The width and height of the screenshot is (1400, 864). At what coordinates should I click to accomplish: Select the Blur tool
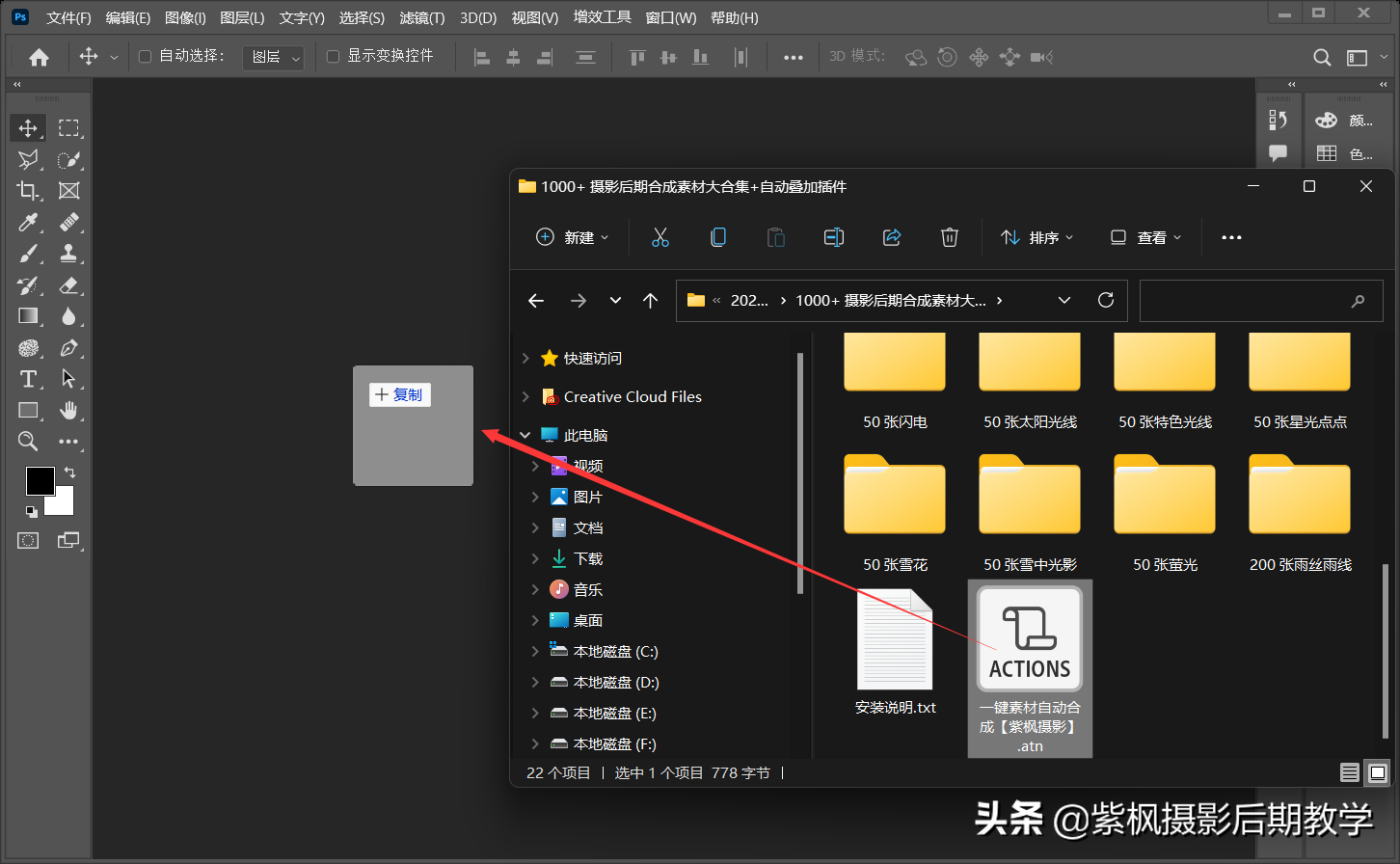(68, 316)
